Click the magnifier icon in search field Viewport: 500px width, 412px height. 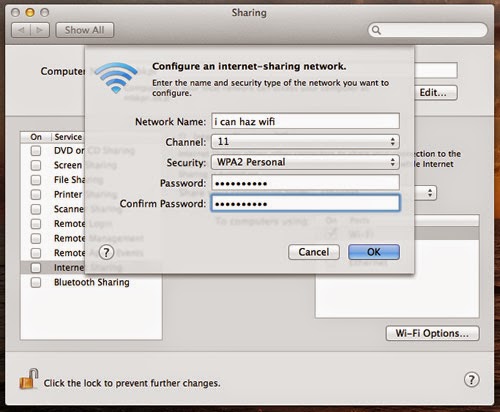[376, 30]
